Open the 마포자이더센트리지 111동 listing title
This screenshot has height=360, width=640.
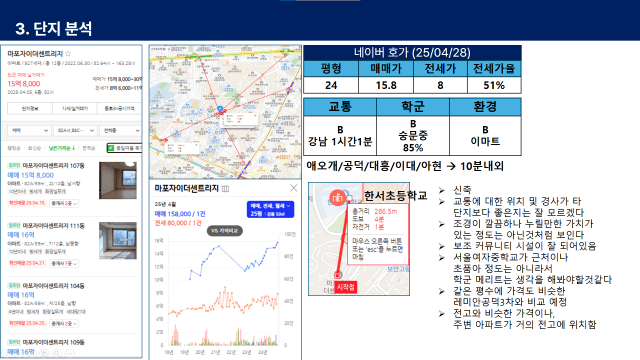pyautogui.click(x=53, y=226)
